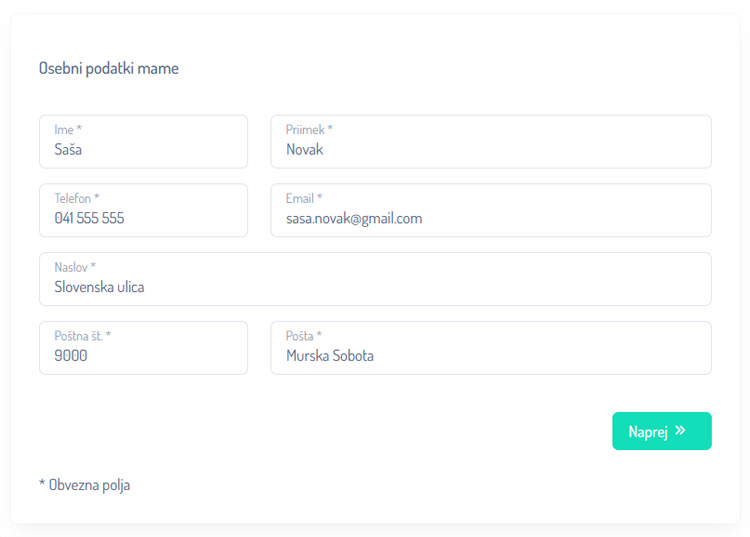The width and height of the screenshot is (750, 537).
Task: Place cursor on surname "Novak"
Action: tap(305, 150)
